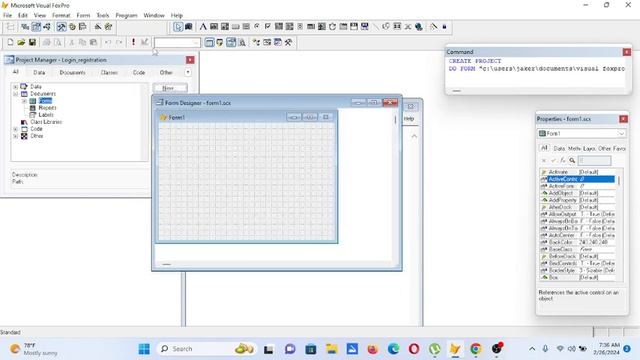Click the magnifier search icon in Properties
Image resolution: width=640 pixels, height=360 pixels.
(572, 160)
